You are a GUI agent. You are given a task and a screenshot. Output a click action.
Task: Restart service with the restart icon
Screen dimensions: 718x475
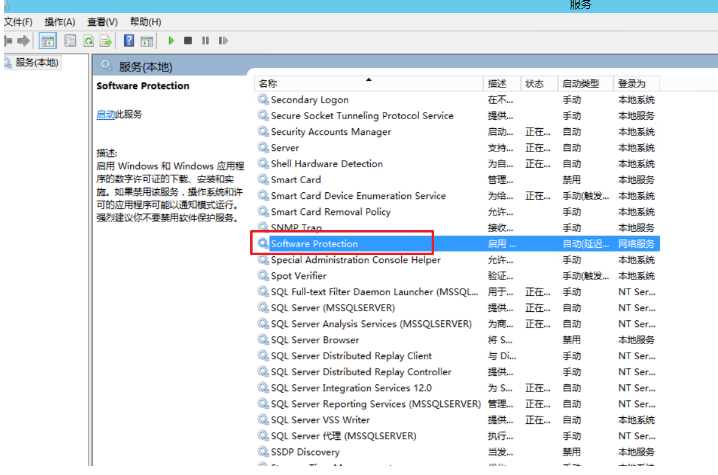click(222, 41)
